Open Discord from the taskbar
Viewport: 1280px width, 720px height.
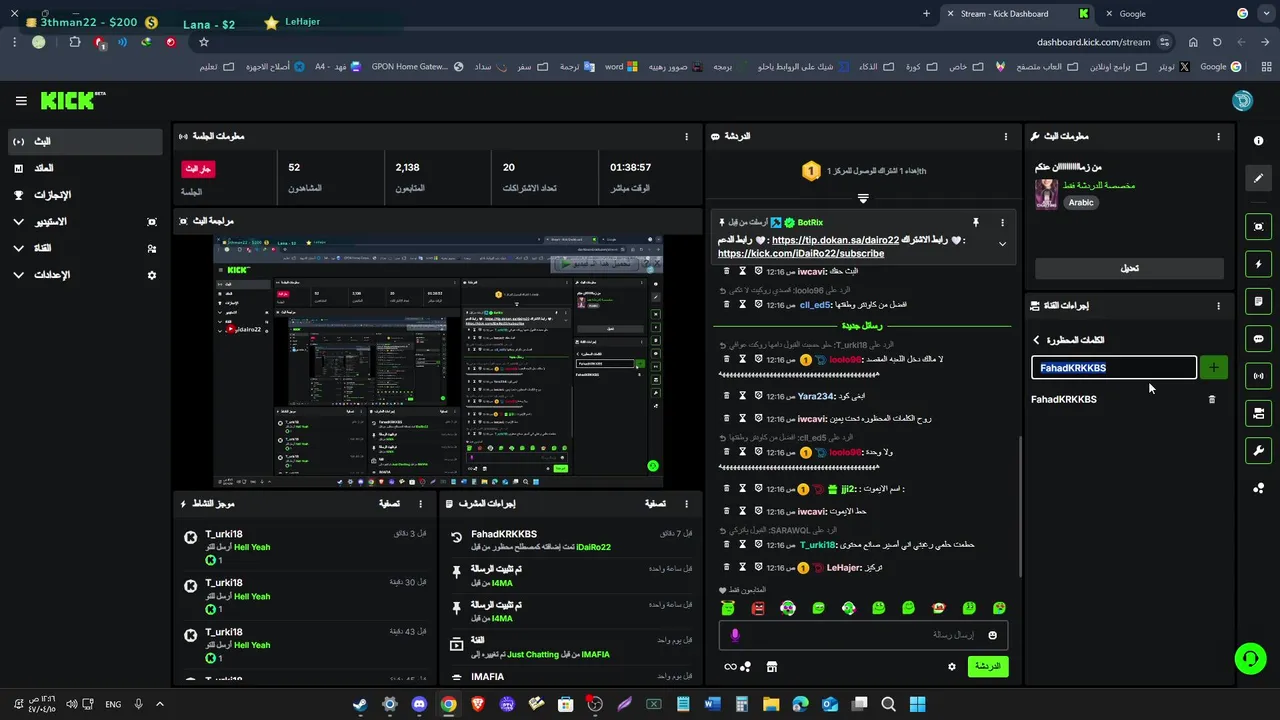[x=419, y=704]
